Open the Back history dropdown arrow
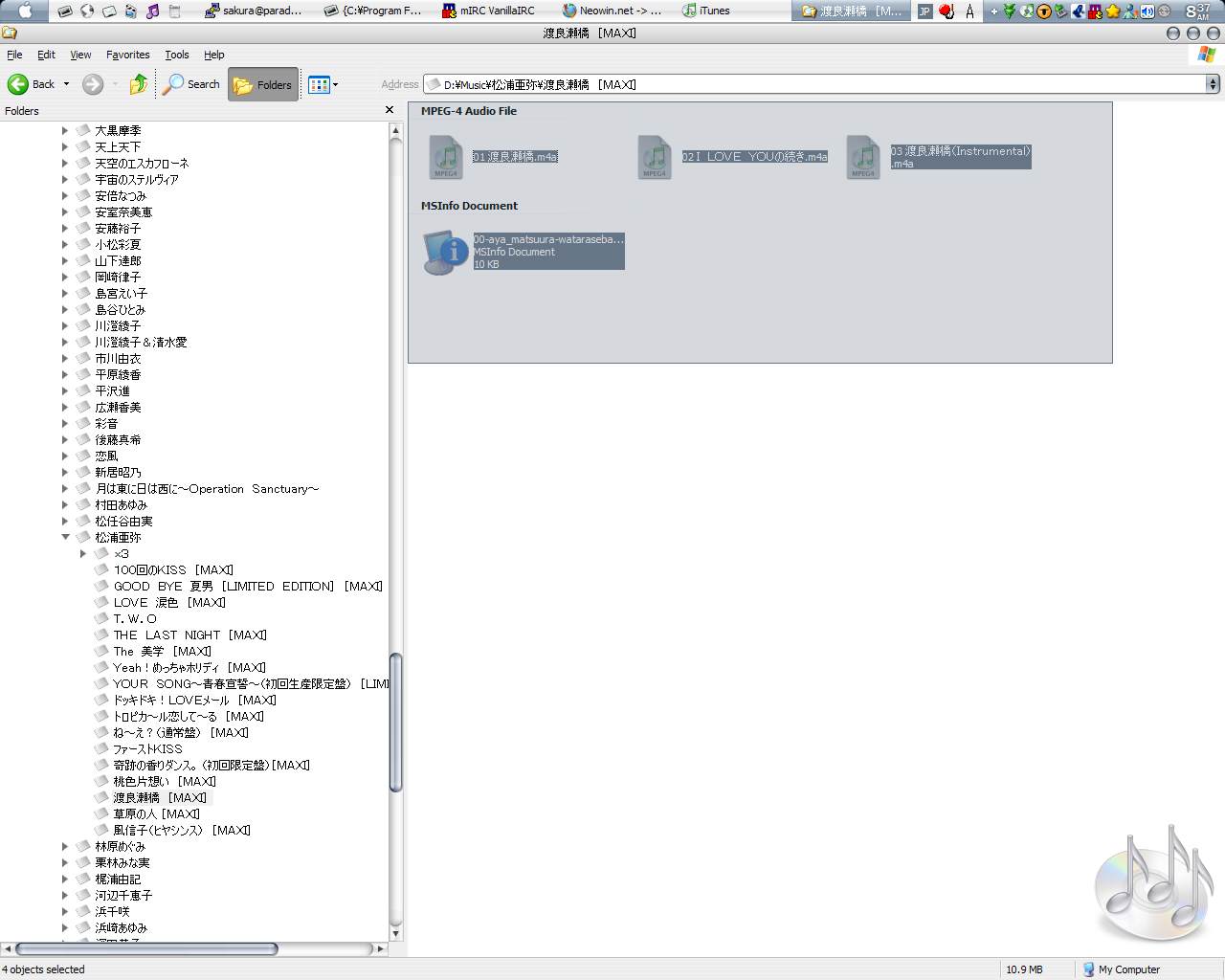1225x980 pixels. (x=66, y=84)
